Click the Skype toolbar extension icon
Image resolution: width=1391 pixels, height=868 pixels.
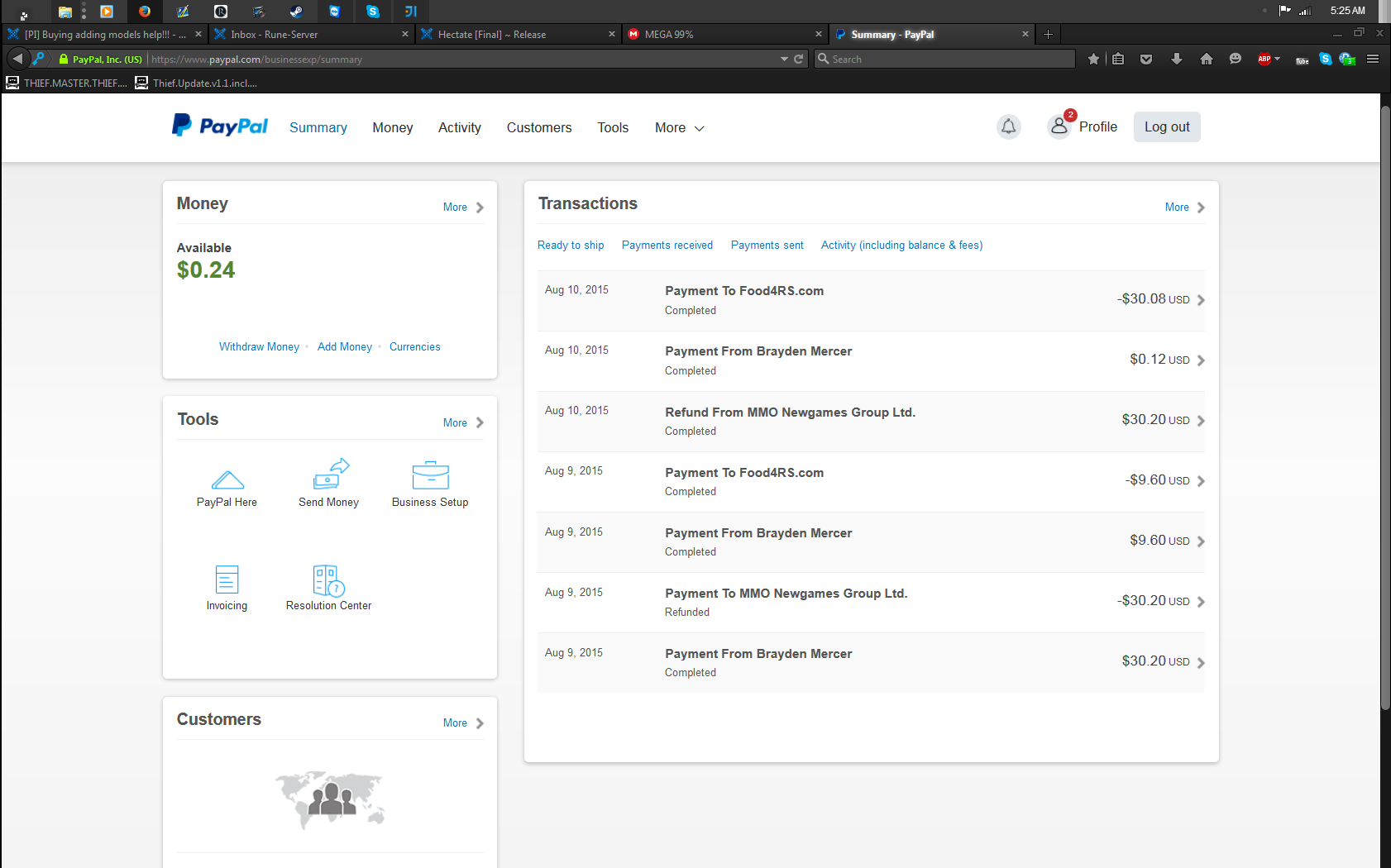click(x=1326, y=59)
